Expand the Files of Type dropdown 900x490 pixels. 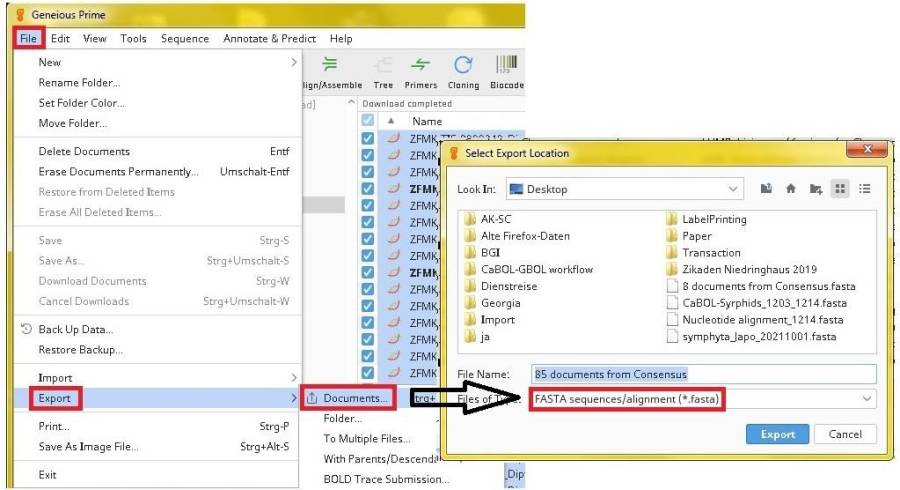(x=864, y=398)
